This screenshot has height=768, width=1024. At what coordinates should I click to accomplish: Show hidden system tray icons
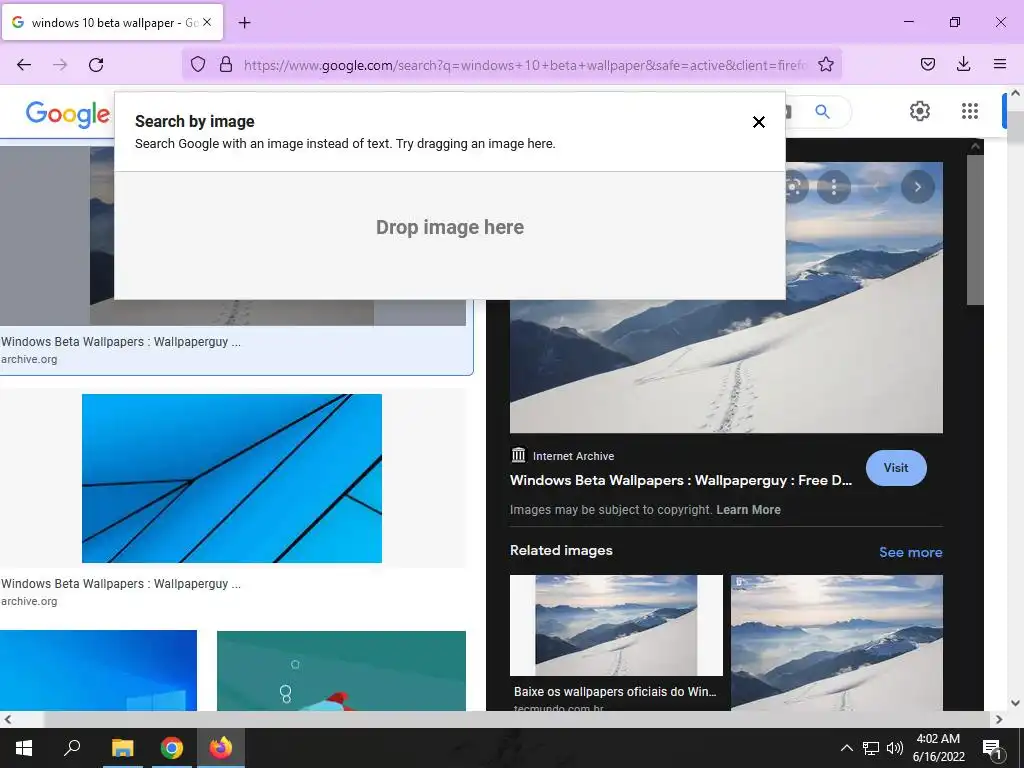pyautogui.click(x=846, y=748)
